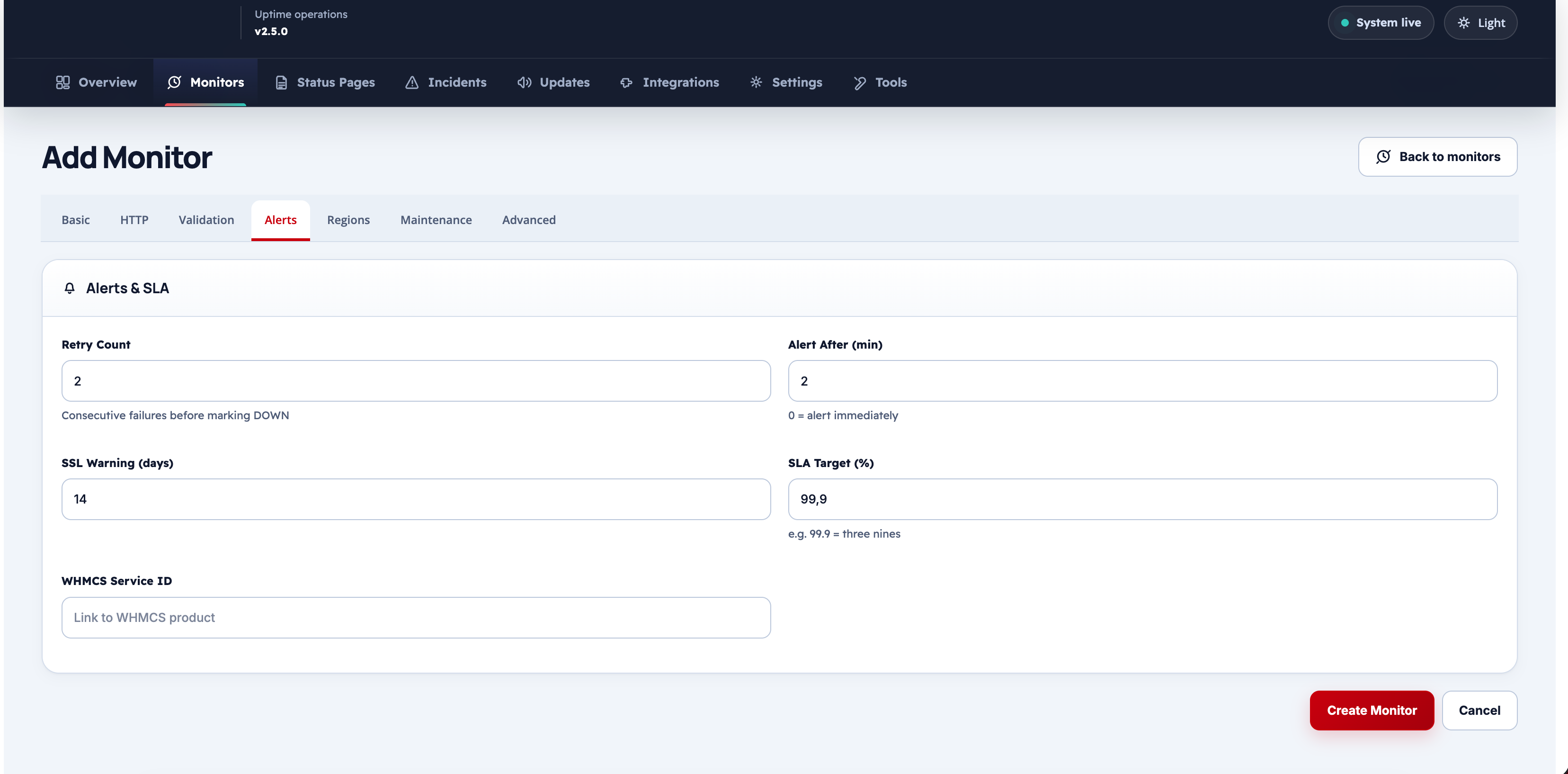Screen dimensions: 1568x774
Task: Click the Integrations puzzle icon
Action: [x=626, y=83]
